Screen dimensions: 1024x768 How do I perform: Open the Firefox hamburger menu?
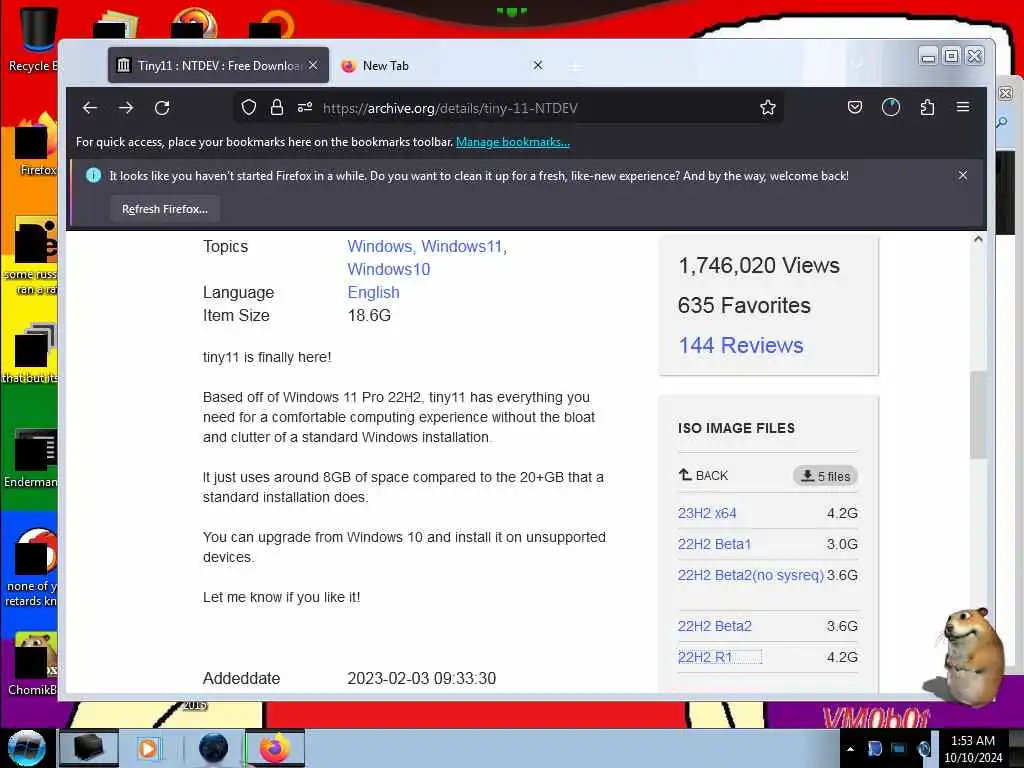963,107
